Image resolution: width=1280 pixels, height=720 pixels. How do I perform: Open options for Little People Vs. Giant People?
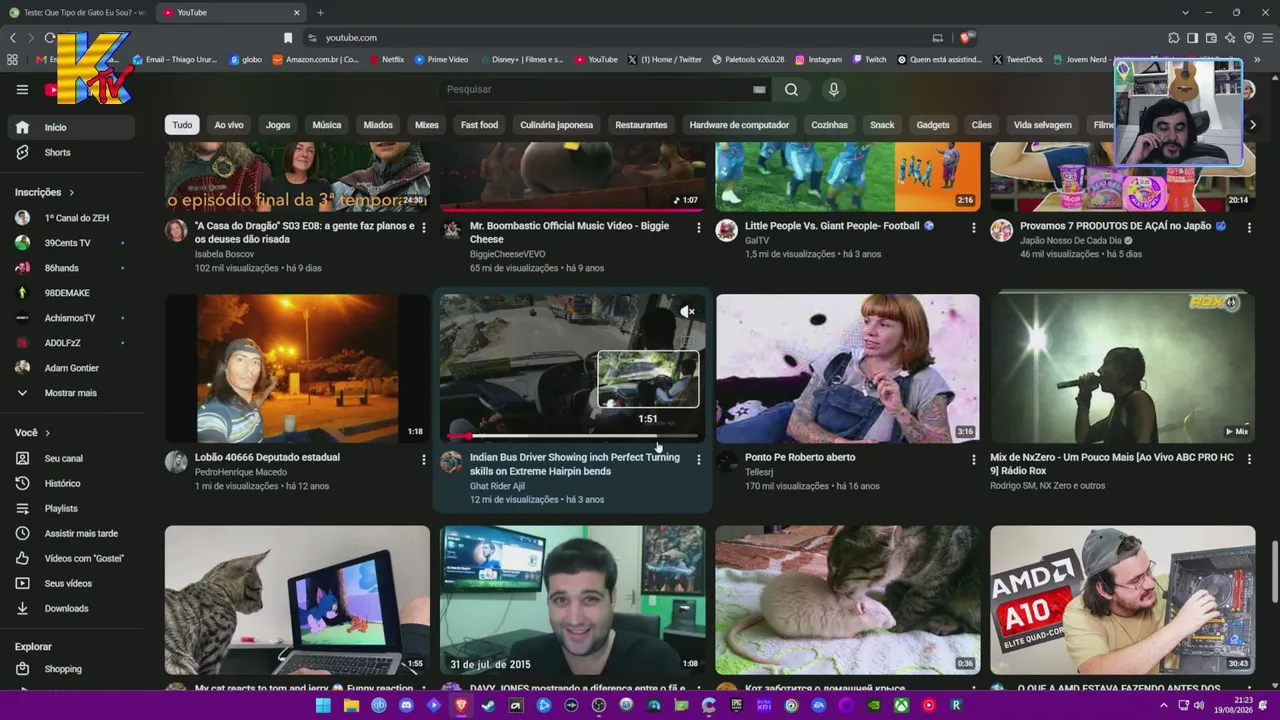pyautogui.click(x=973, y=228)
